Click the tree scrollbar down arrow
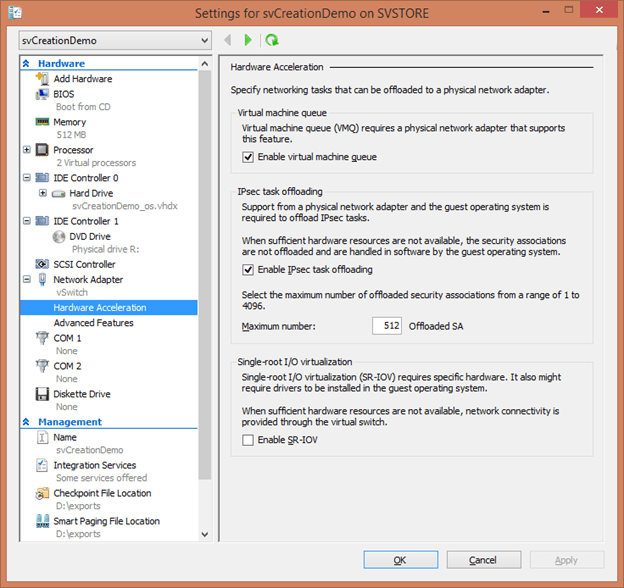Image resolution: width=624 pixels, height=588 pixels. pyautogui.click(x=205, y=534)
